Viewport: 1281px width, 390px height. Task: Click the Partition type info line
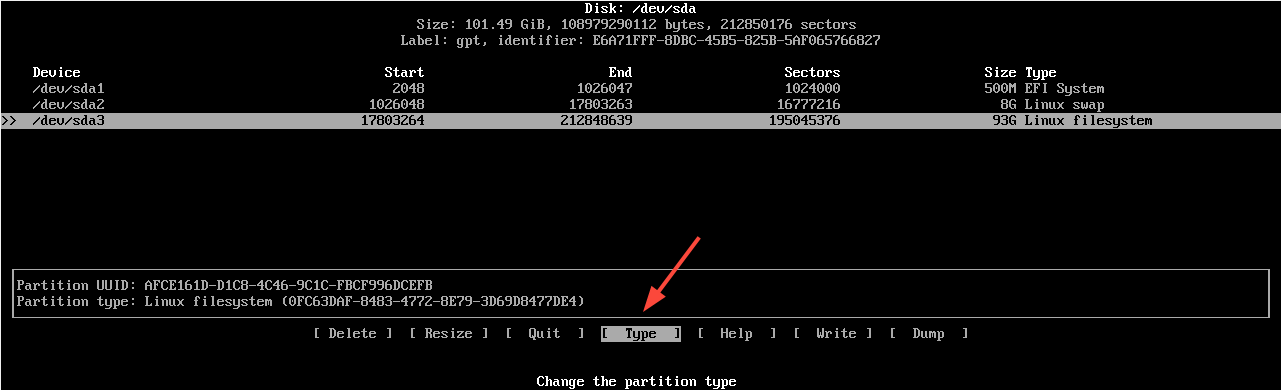pos(301,301)
